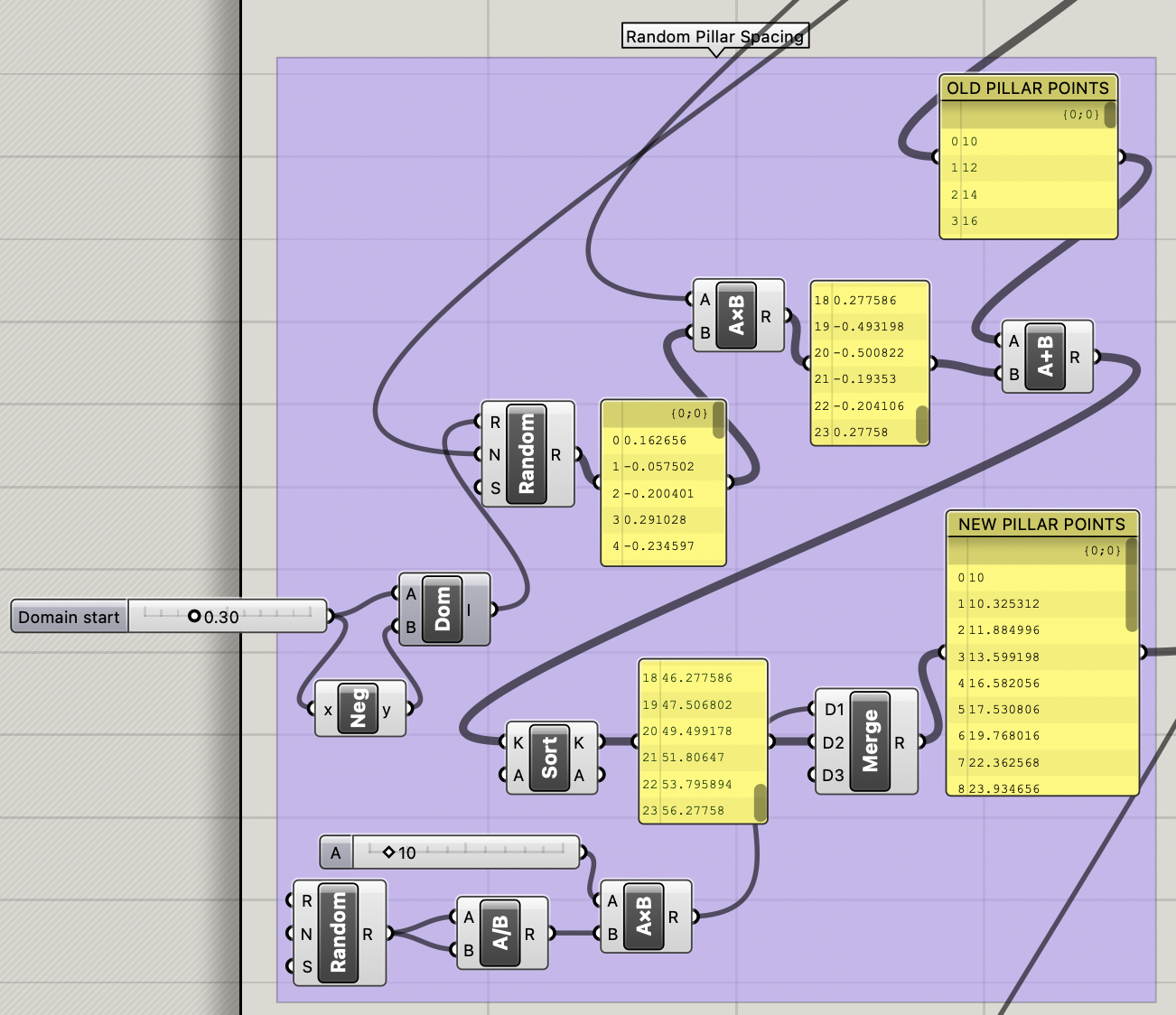Viewport: 1176px width, 1015px height.
Task: Click scrollbar of OLD PILLAR POINTS panel
Action: click(1110, 115)
